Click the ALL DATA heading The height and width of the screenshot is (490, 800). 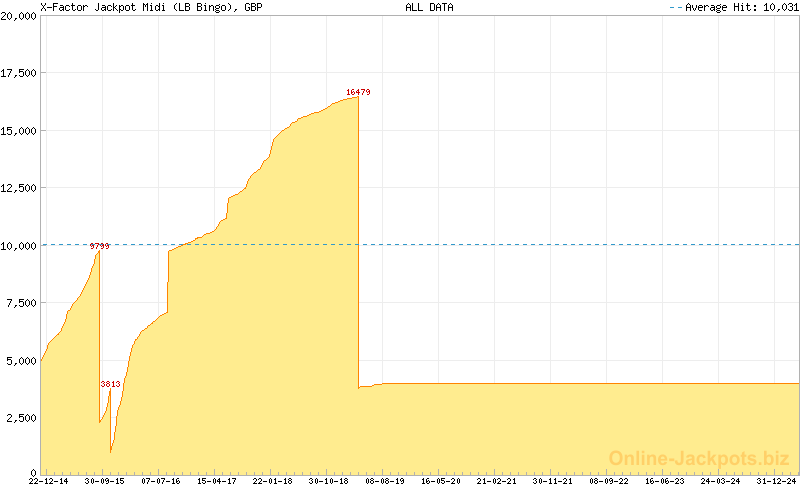tap(429, 7)
